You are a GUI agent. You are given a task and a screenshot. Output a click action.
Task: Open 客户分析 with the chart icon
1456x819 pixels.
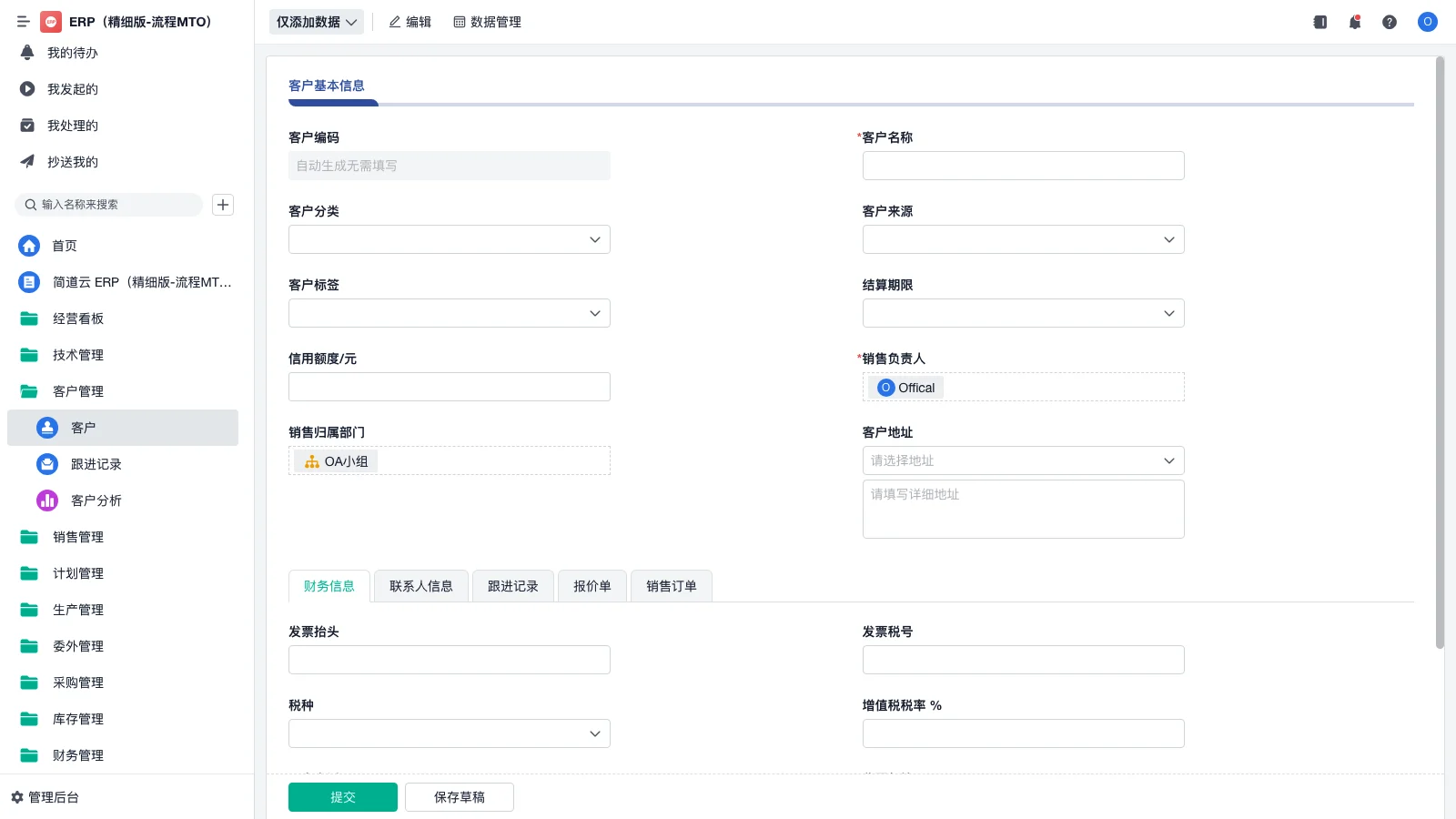[96, 500]
